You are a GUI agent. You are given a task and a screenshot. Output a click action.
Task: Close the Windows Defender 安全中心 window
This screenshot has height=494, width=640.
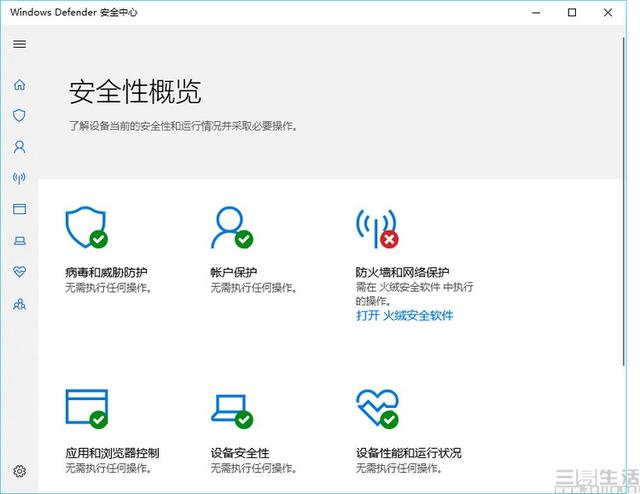point(608,13)
